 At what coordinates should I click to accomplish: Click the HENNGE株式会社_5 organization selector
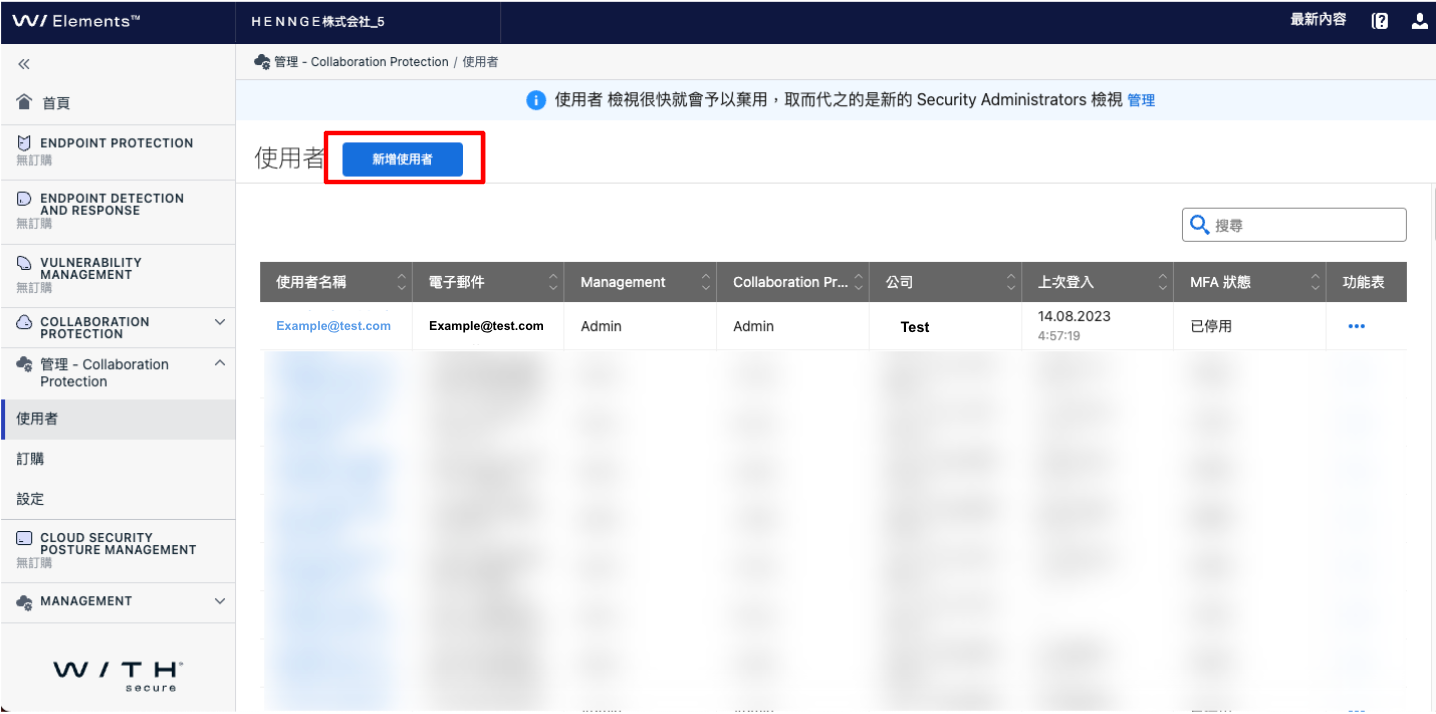tap(318, 22)
